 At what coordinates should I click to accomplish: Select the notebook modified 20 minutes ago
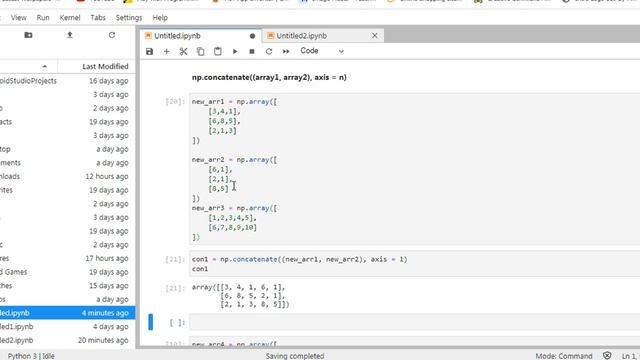click(67, 340)
